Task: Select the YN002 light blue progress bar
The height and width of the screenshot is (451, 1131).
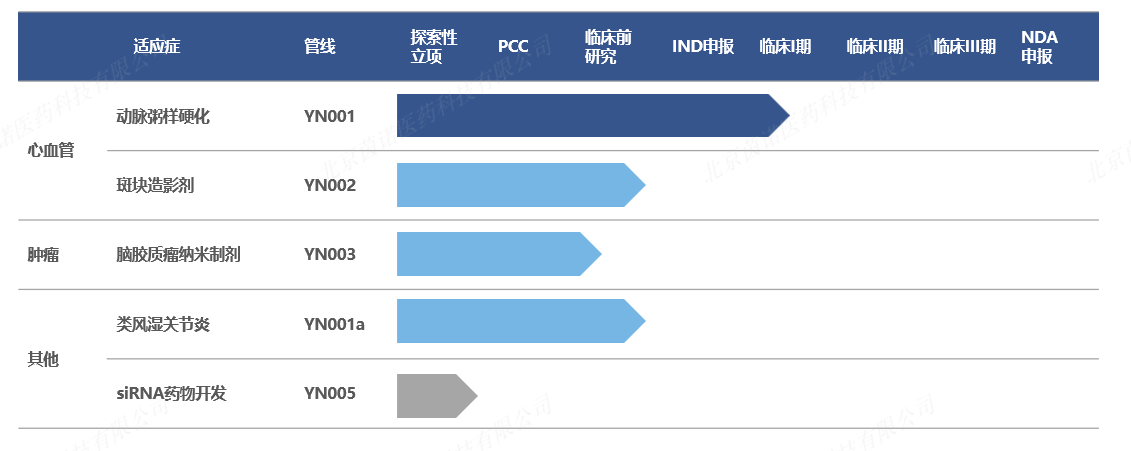Action: pos(521,185)
